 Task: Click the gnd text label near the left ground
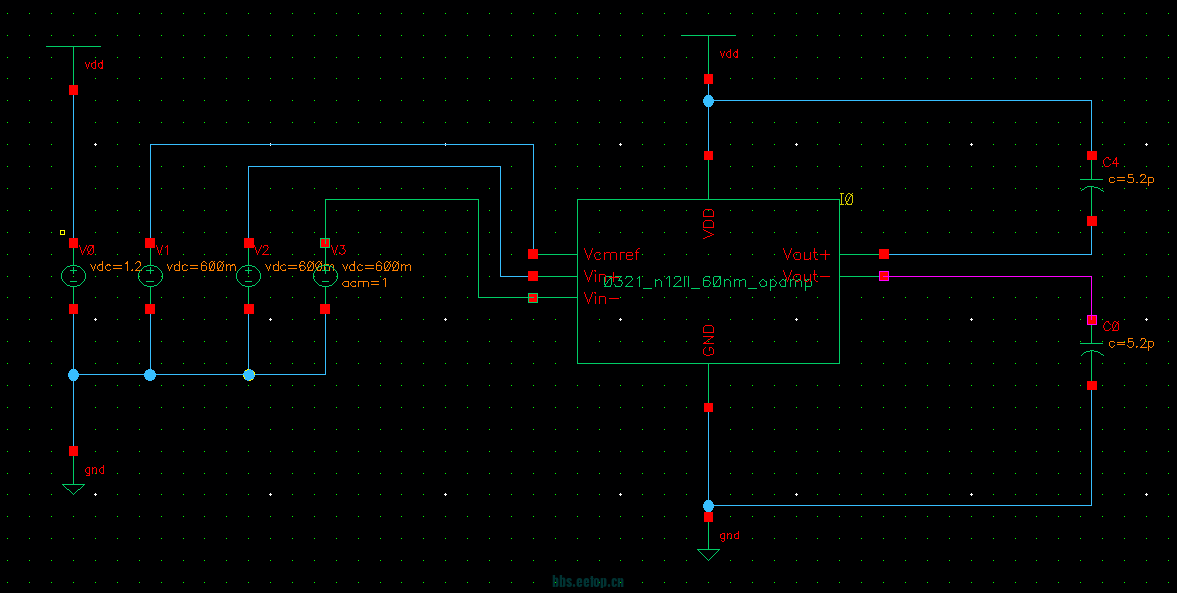coord(95,470)
